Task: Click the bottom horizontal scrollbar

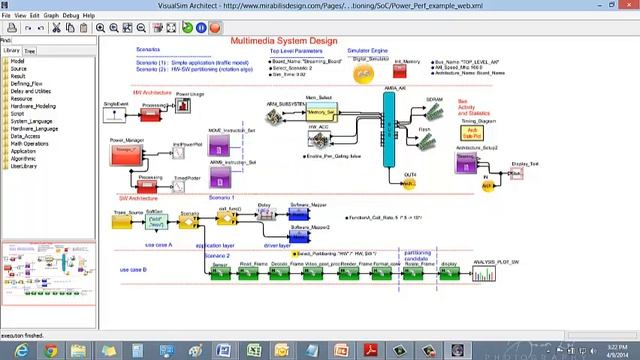Action: pos(602,335)
